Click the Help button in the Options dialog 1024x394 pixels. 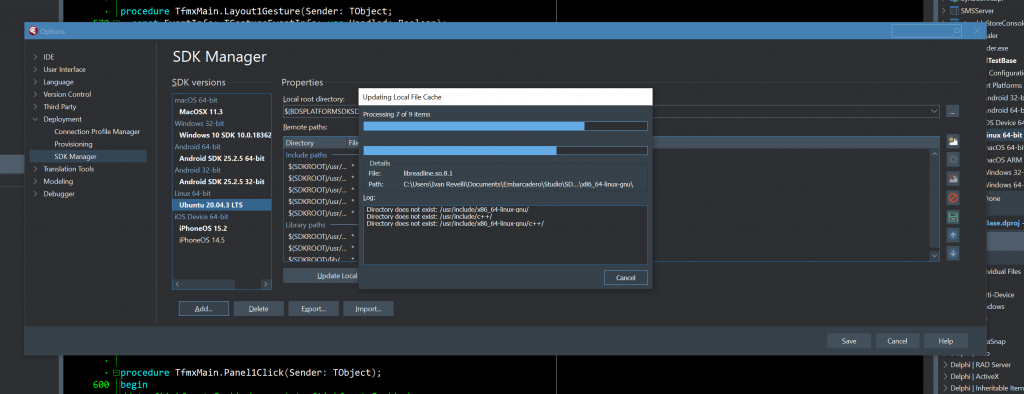click(946, 341)
